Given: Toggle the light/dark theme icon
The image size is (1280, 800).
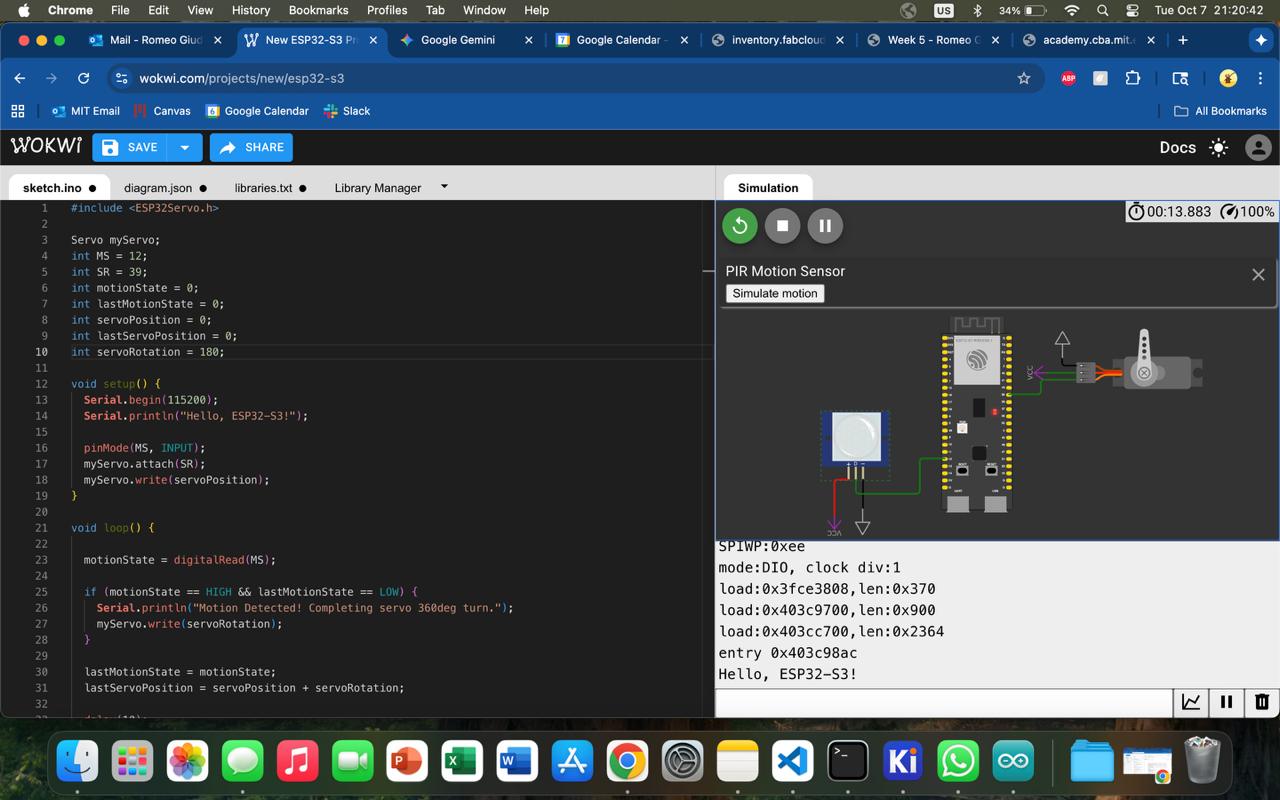Looking at the screenshot, I should (x=1218, y=147).
